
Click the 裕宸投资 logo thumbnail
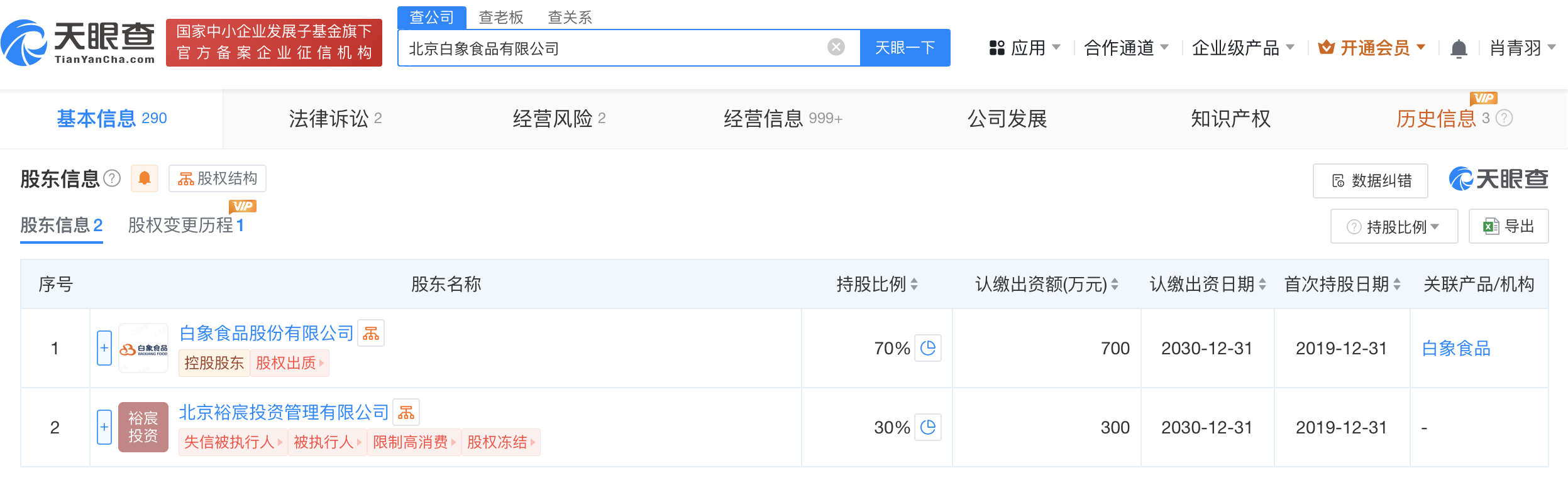[143, 427]
